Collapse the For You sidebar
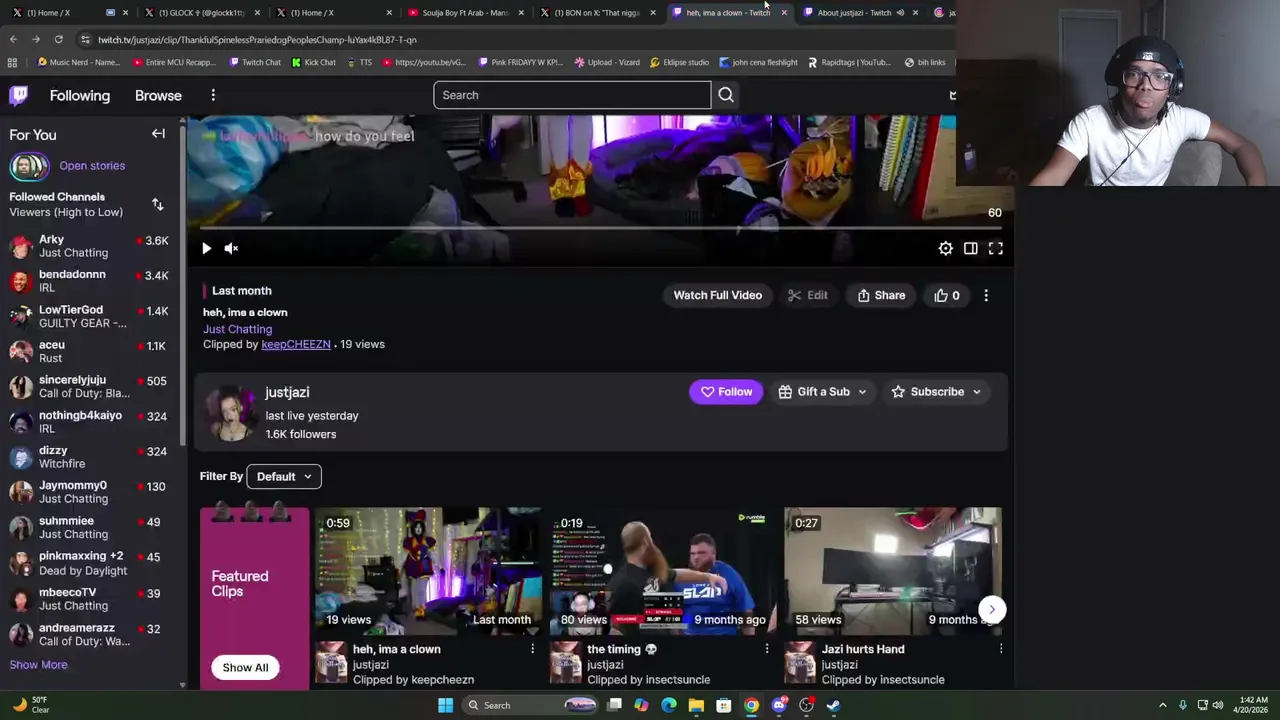1280x720 pixels. coord(158,134)
